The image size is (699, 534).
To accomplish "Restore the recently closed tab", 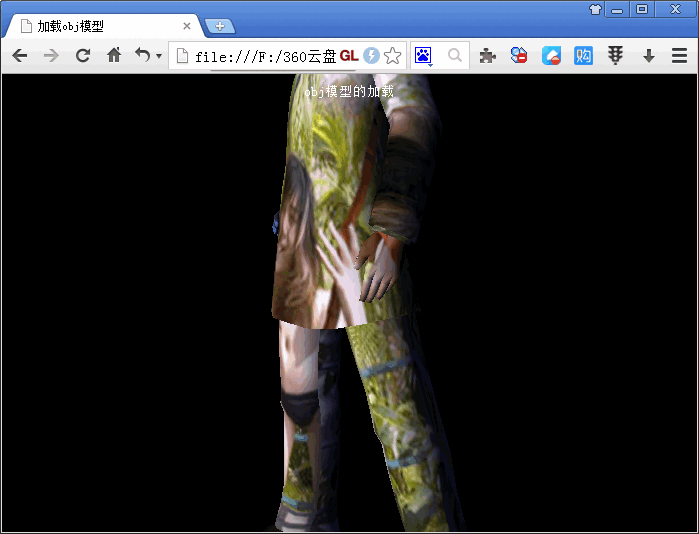I will point(143,55).
